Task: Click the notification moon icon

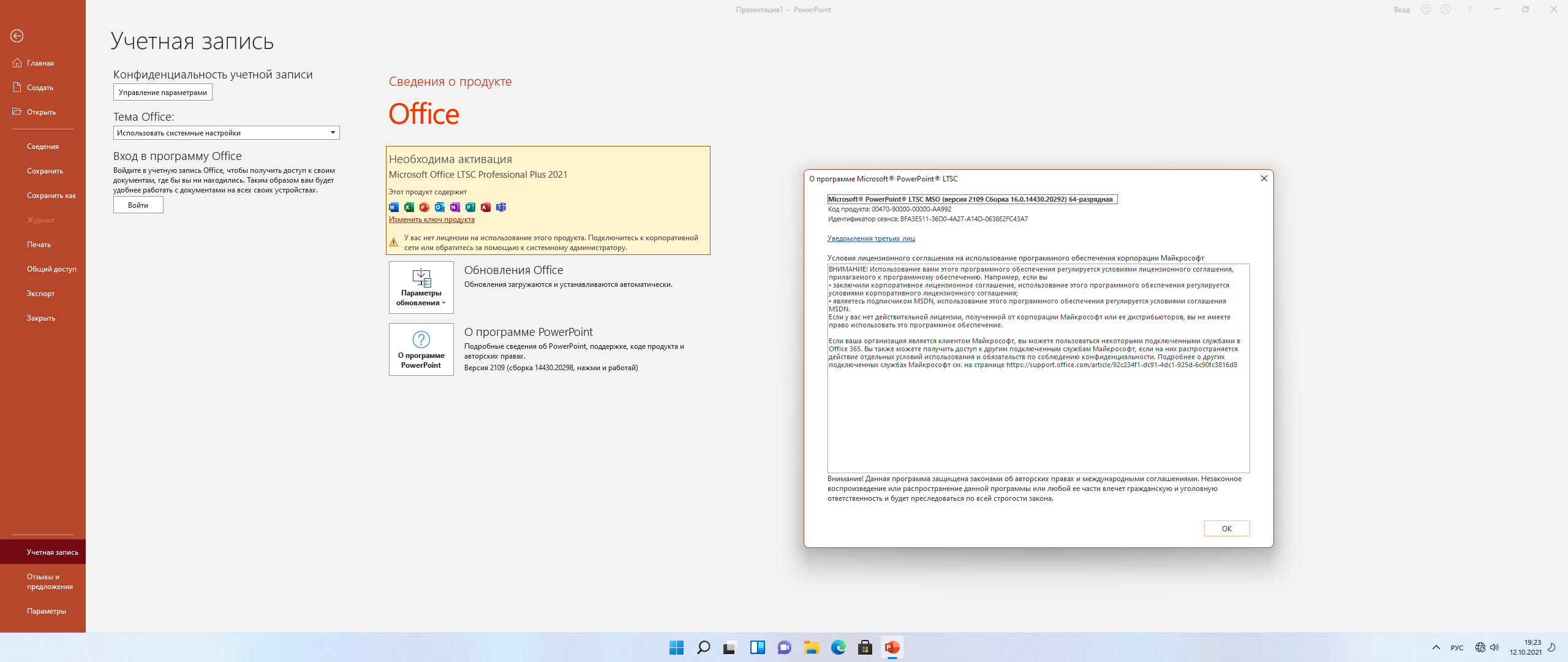Action: coord(1552,647)
